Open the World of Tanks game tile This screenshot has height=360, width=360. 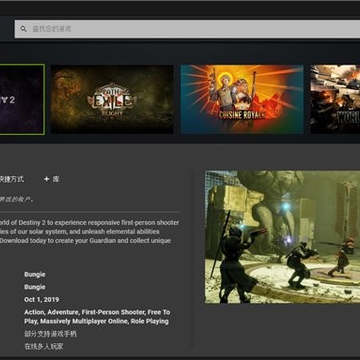pos(335,99)
